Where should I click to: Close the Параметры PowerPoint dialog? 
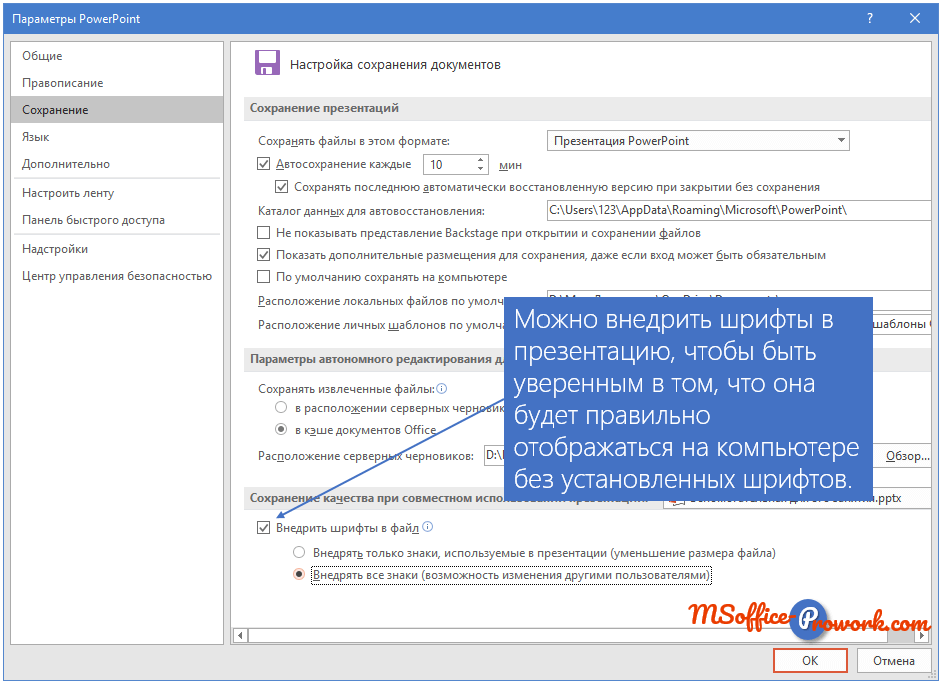click(x=914, y=19)
